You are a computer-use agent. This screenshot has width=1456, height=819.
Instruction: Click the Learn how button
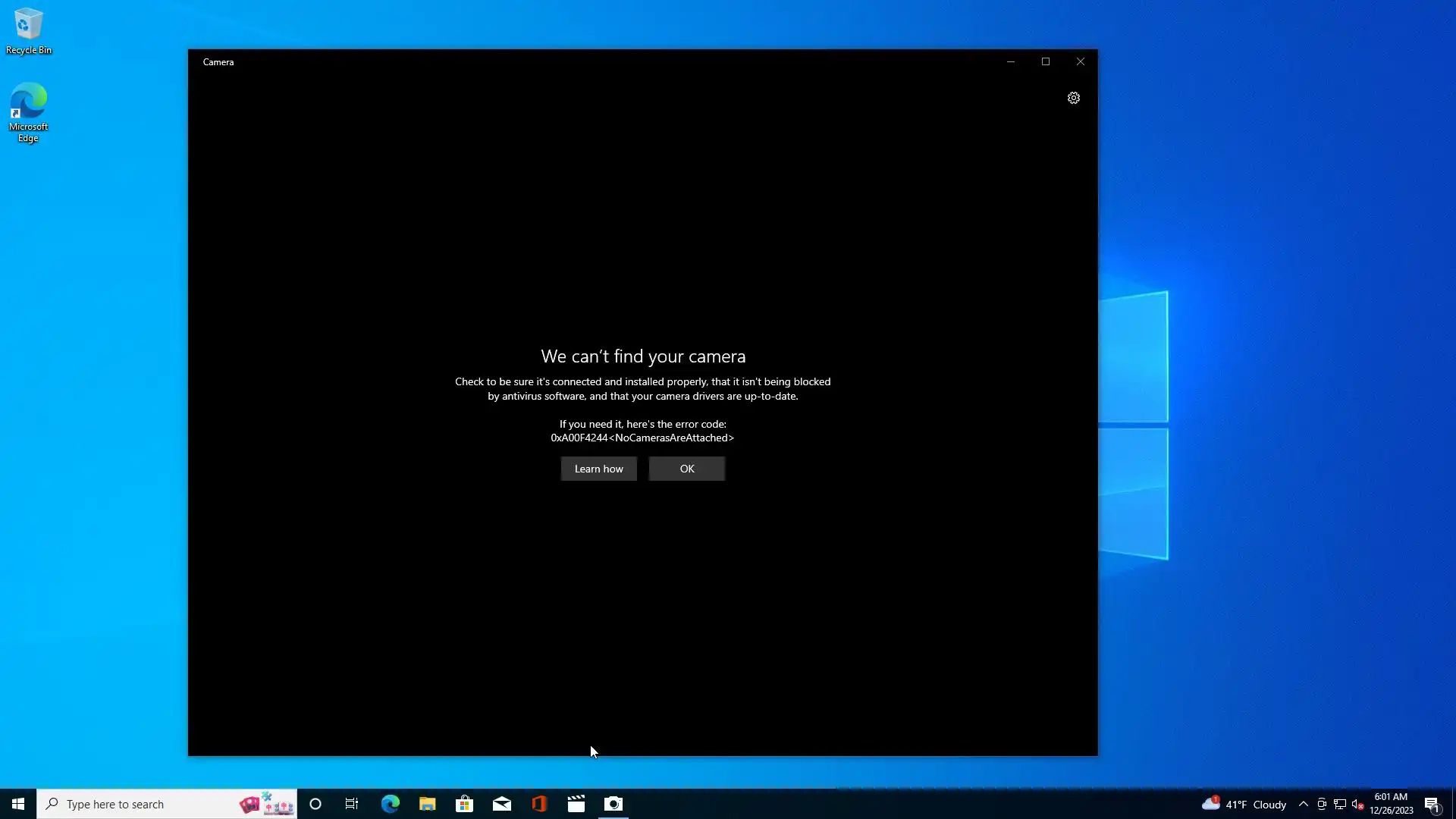click(x=598, y=469)
